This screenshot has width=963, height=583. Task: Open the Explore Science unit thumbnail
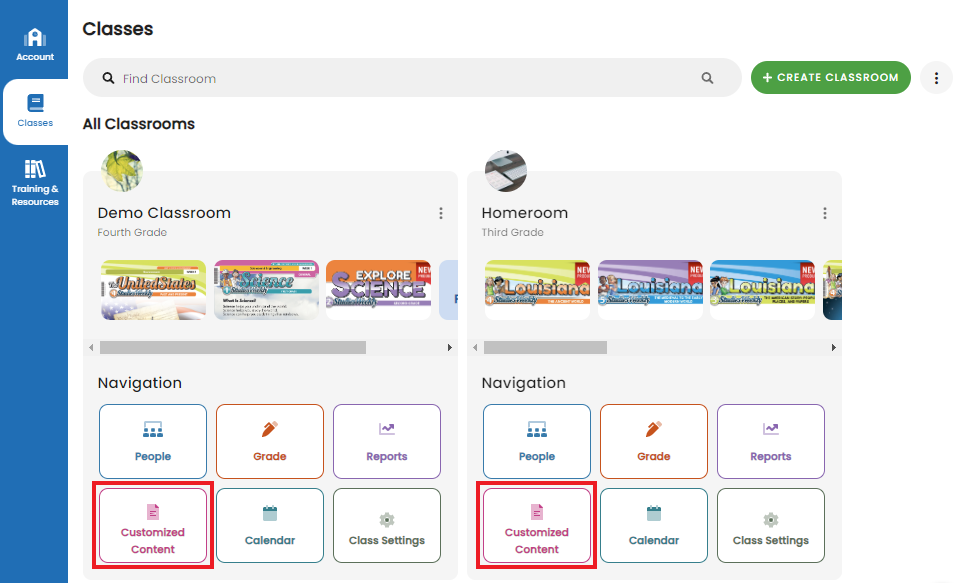point(378,289)
